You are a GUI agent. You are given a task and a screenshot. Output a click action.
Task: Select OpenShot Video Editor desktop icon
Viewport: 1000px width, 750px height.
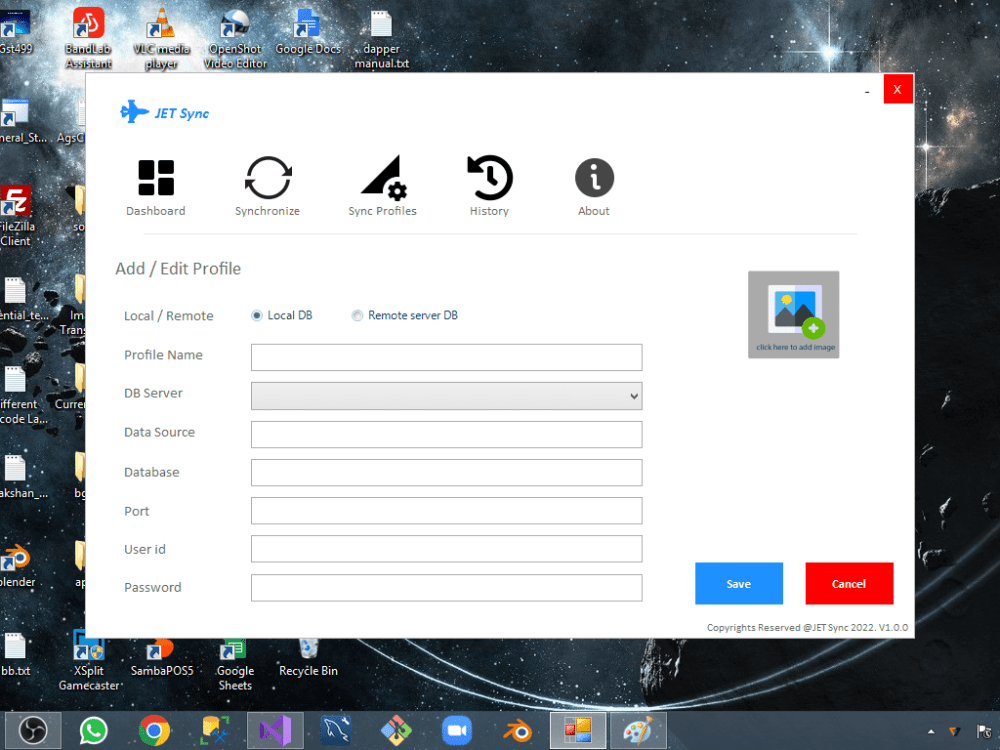235,38
